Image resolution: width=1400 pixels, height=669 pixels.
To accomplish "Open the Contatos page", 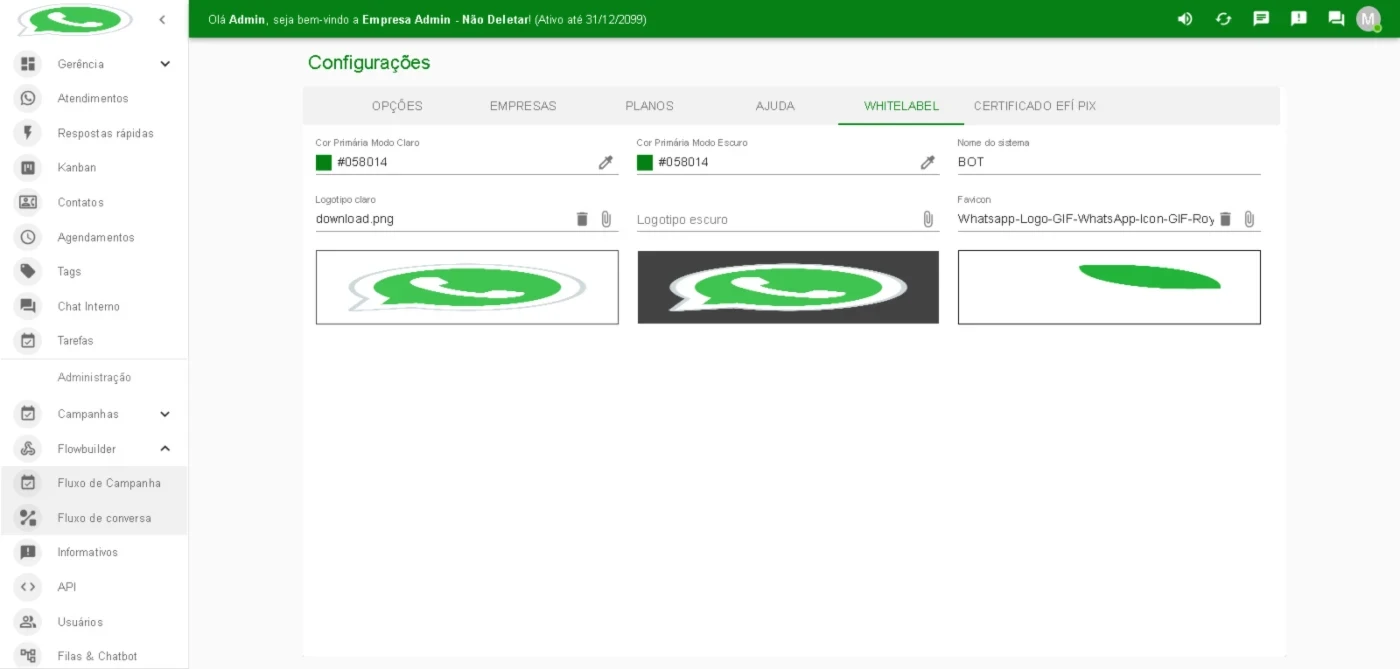I will (94, 202).
